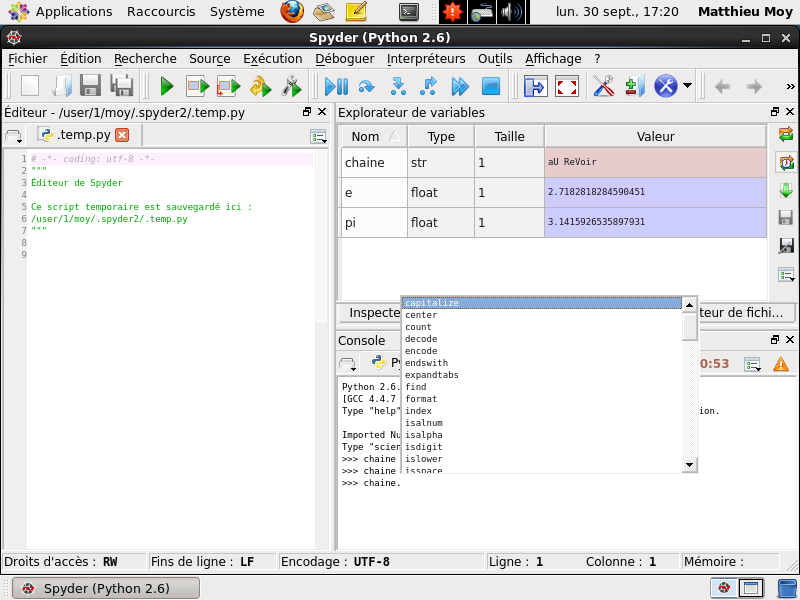
Task: Choose capitalize from the completion list
Action: (542, 303)
